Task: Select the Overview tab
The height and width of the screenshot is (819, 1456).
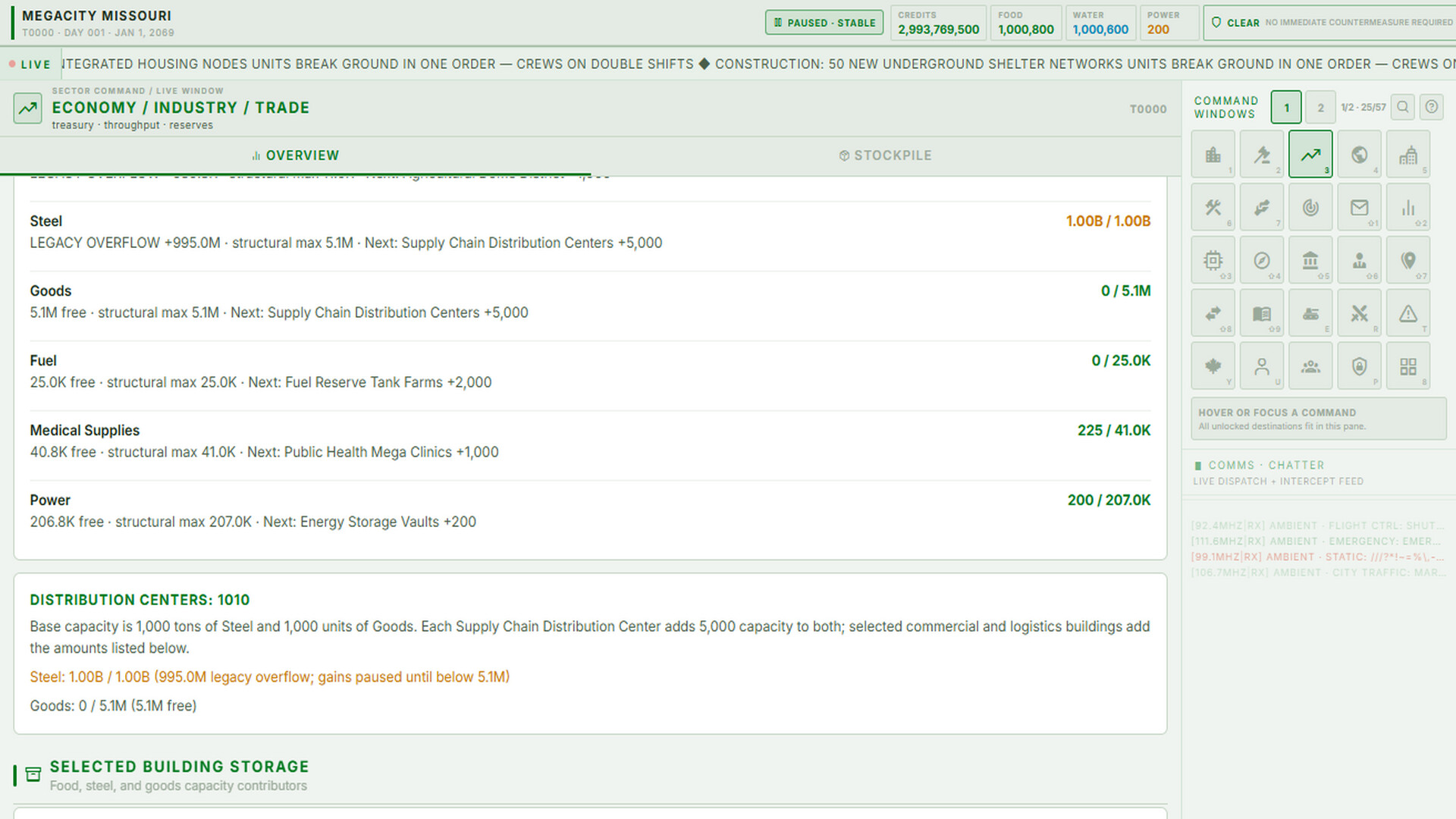Action: pos(295,155)
